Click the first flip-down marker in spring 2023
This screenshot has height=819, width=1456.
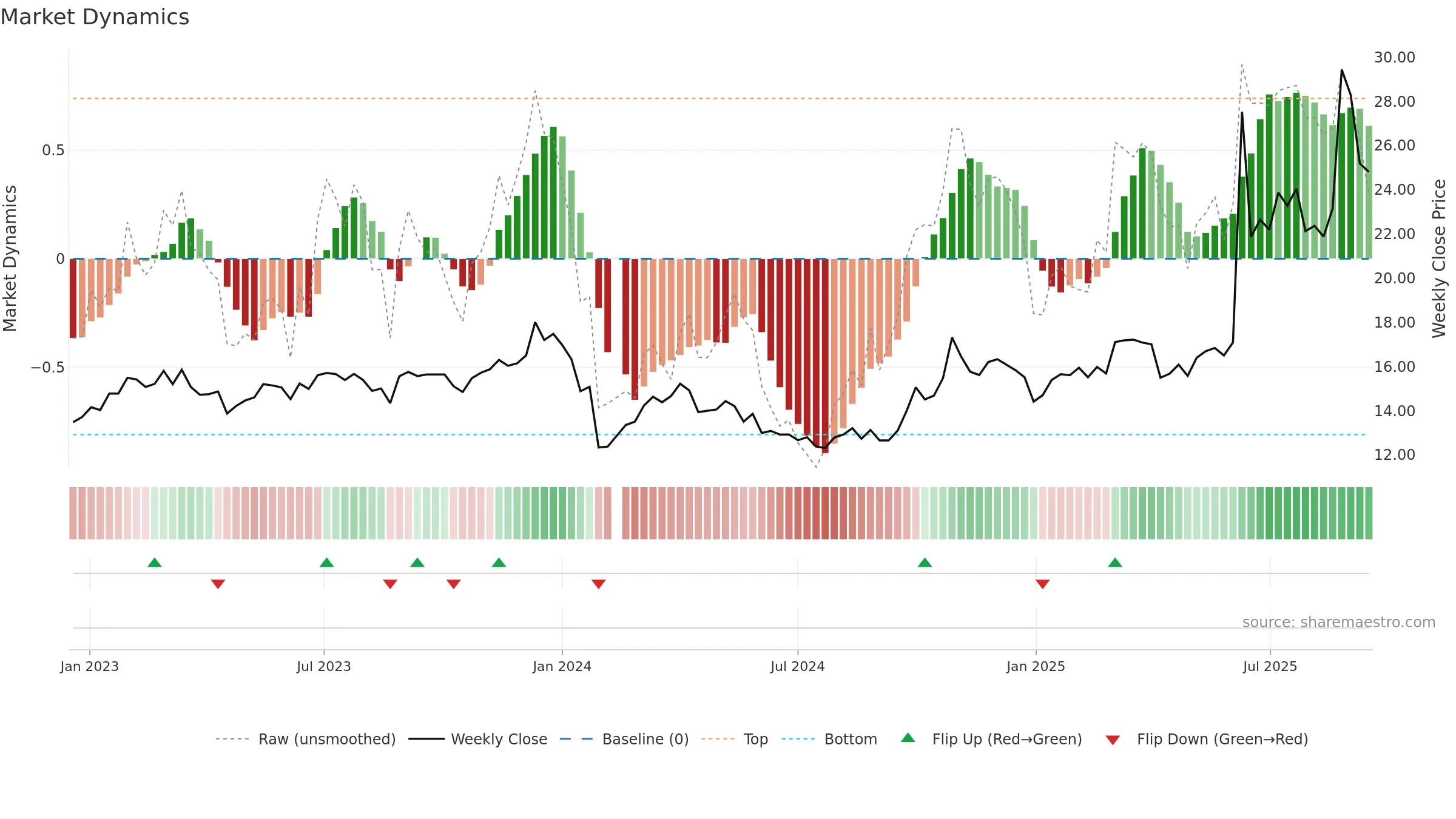pyautogui.click(x=218, y=584)
